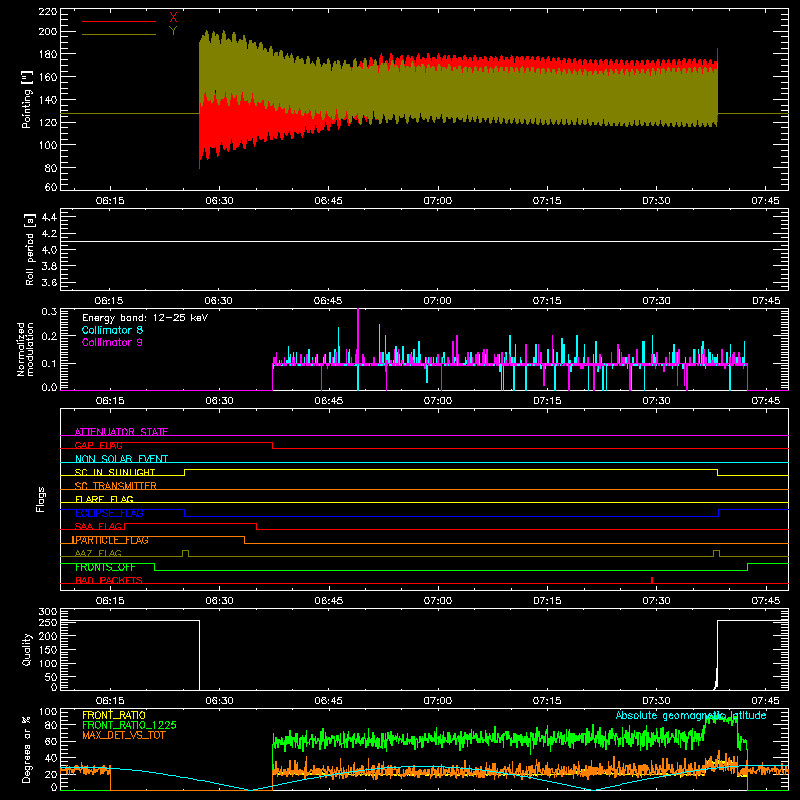Select the PARTICLE_FLAG label
Screen dimensions: 800x800
pos(112,540)
